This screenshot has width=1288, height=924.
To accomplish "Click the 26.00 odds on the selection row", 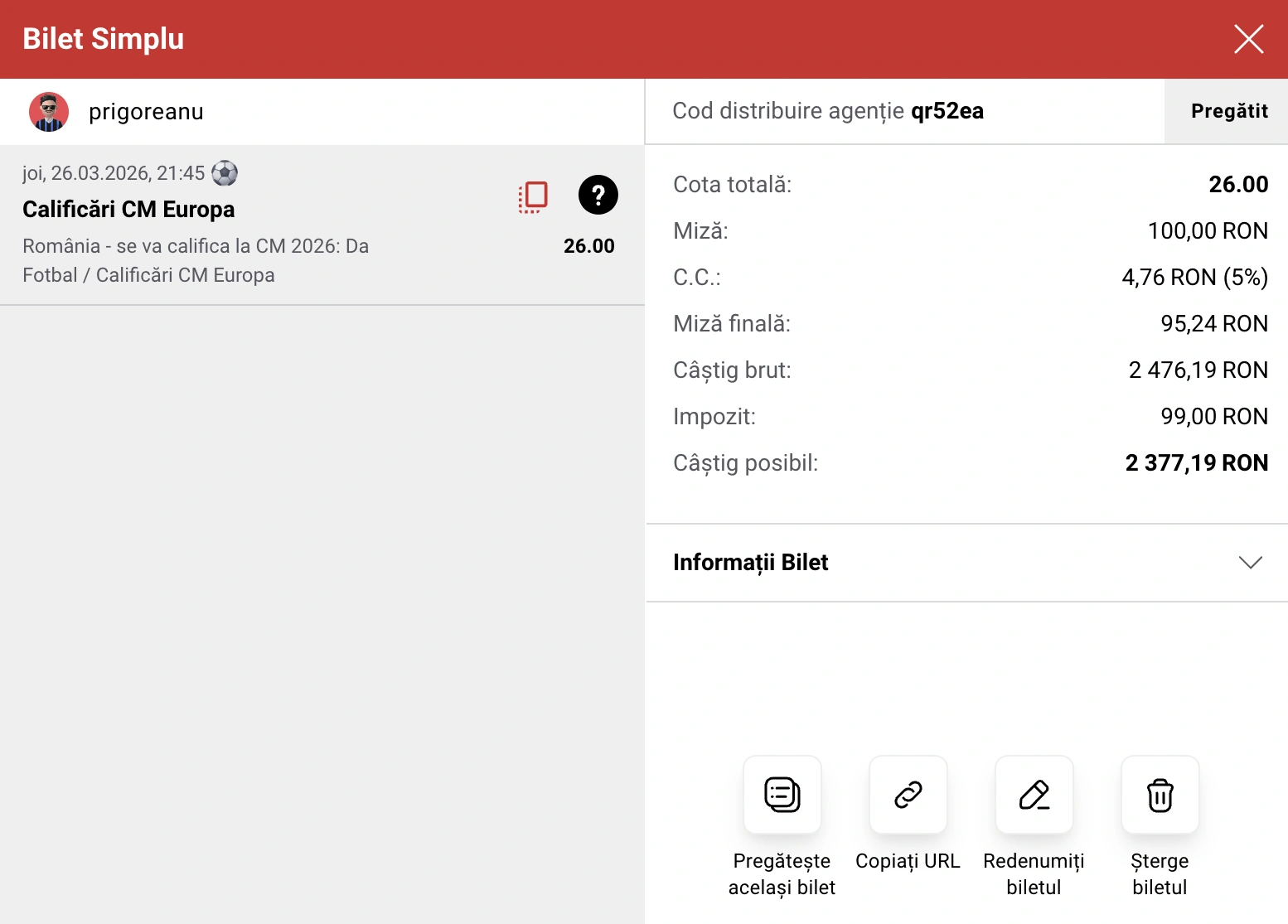I will 588,246.
